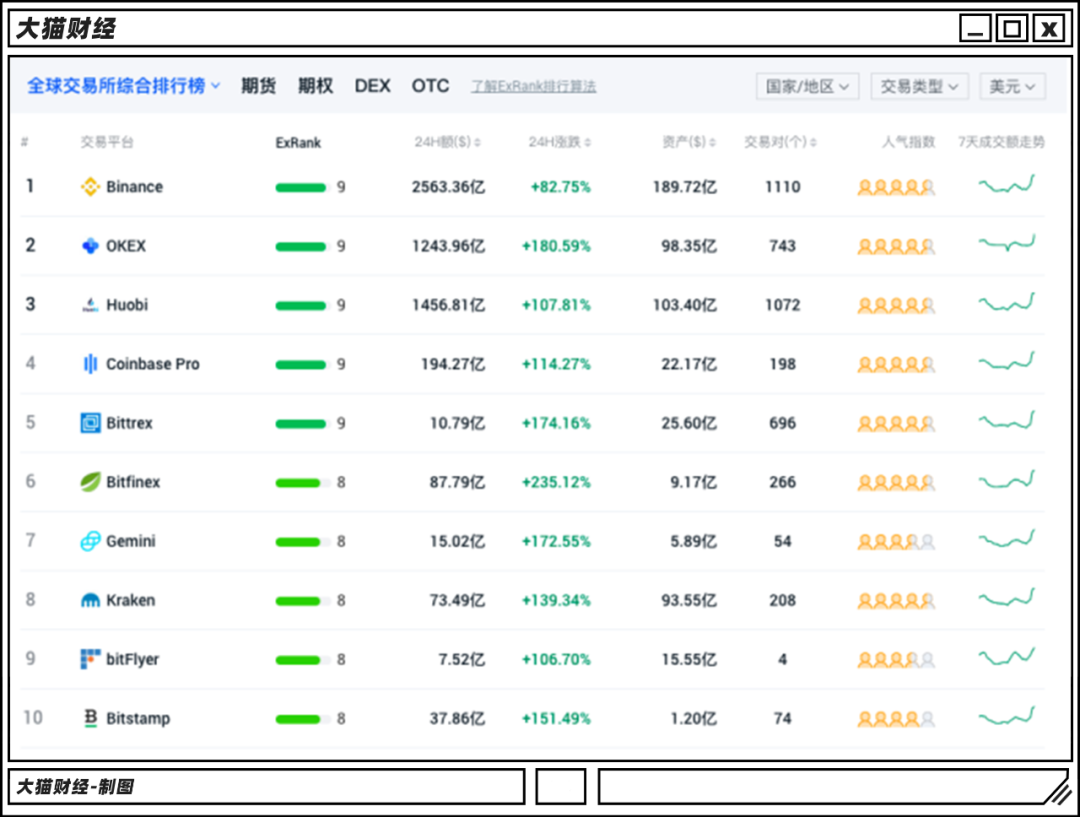Click the Binance logo icon

(x=90, y=187)
